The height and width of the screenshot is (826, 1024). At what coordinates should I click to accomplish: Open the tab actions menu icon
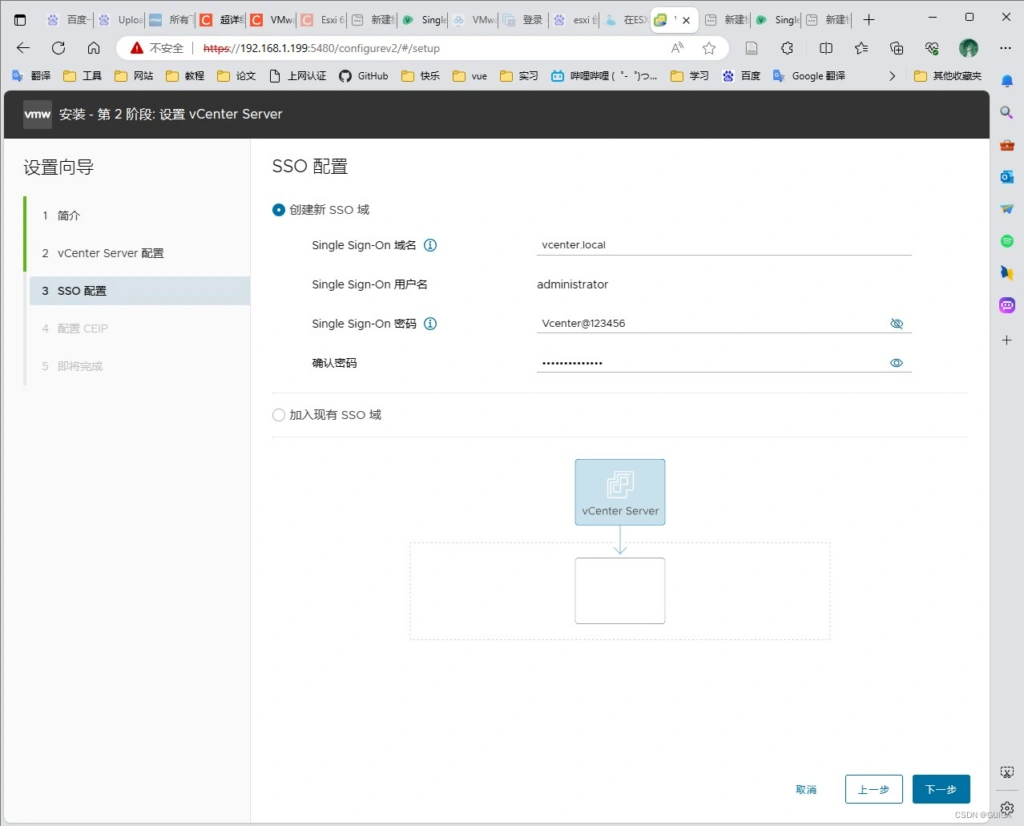click(x=20, y=20)
